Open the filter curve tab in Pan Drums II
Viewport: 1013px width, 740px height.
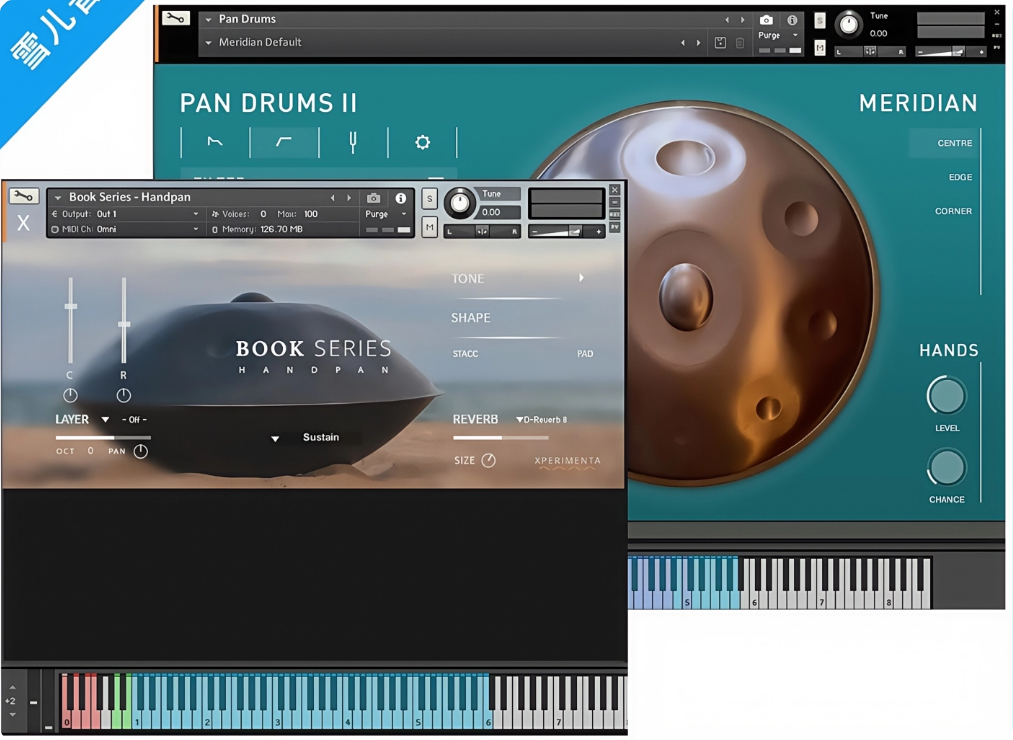(x=284, y=142)
